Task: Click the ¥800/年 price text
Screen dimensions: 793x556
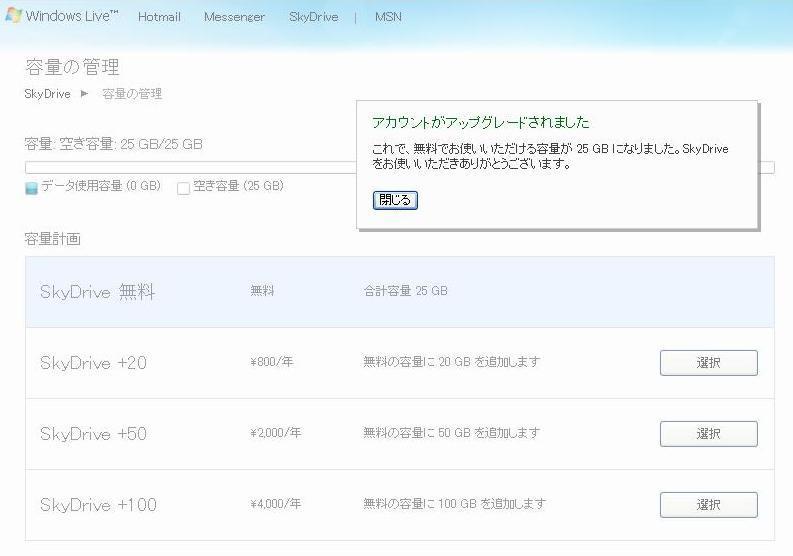Action: 272,362
